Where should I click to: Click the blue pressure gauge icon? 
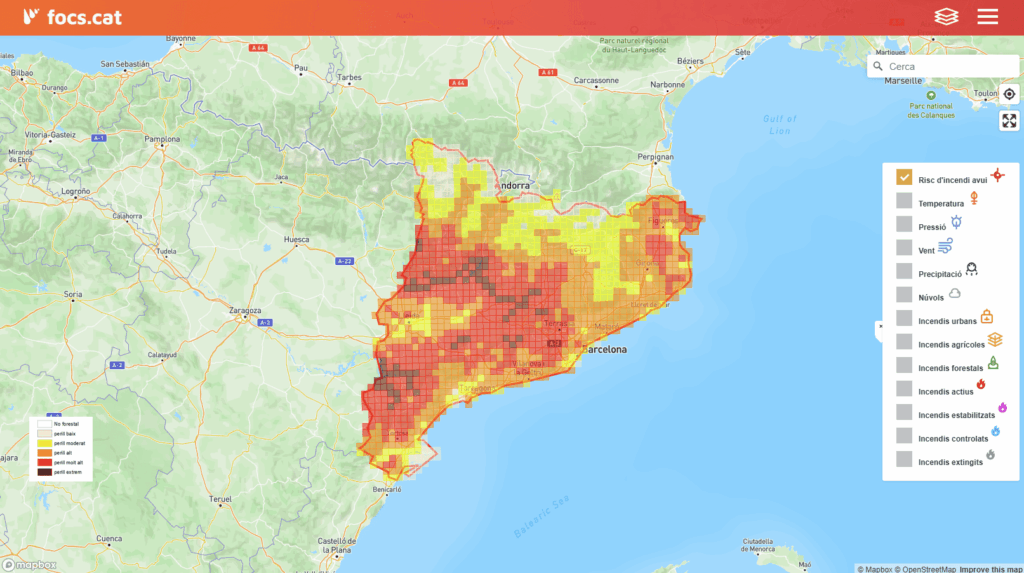[956, 222]
